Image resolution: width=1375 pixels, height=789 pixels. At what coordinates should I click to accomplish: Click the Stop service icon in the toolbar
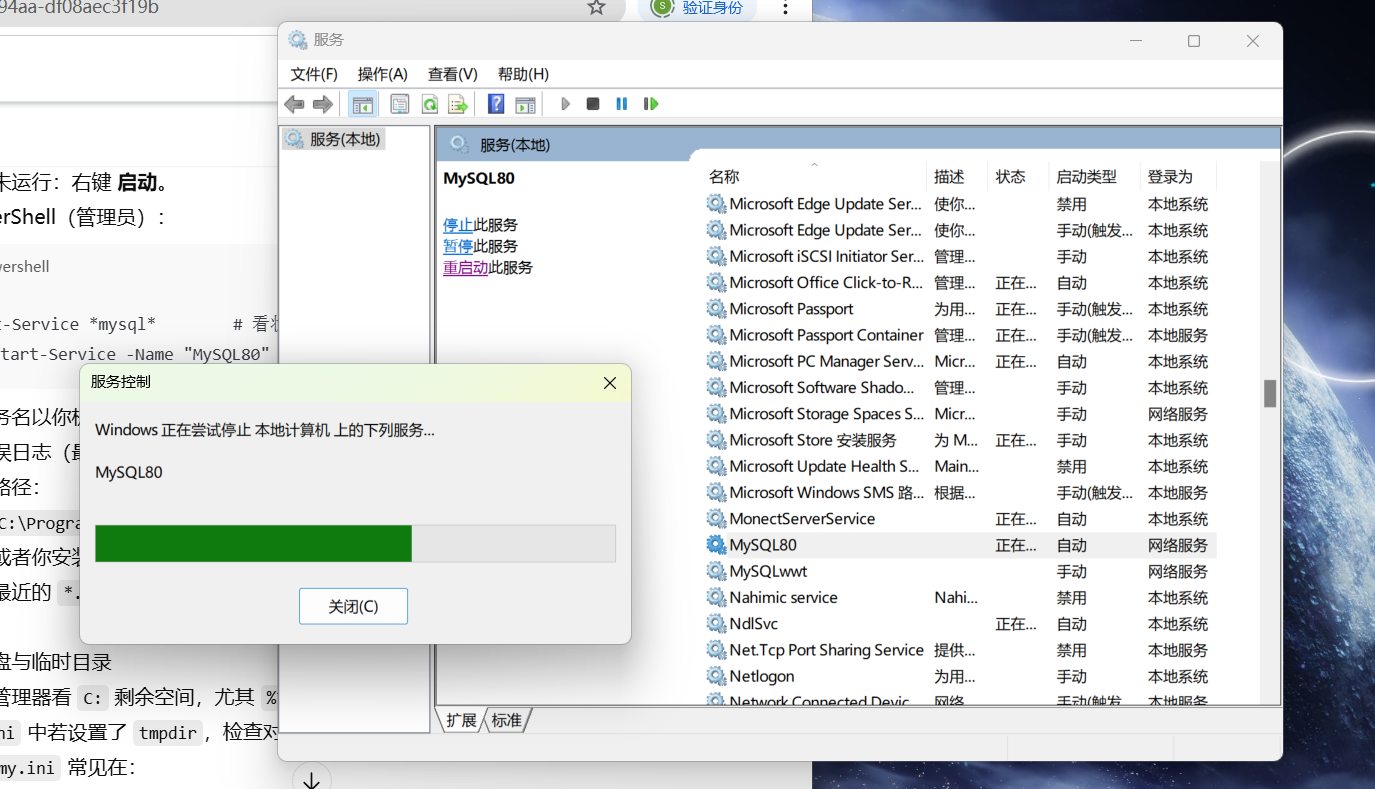click(x=592, y=103)
